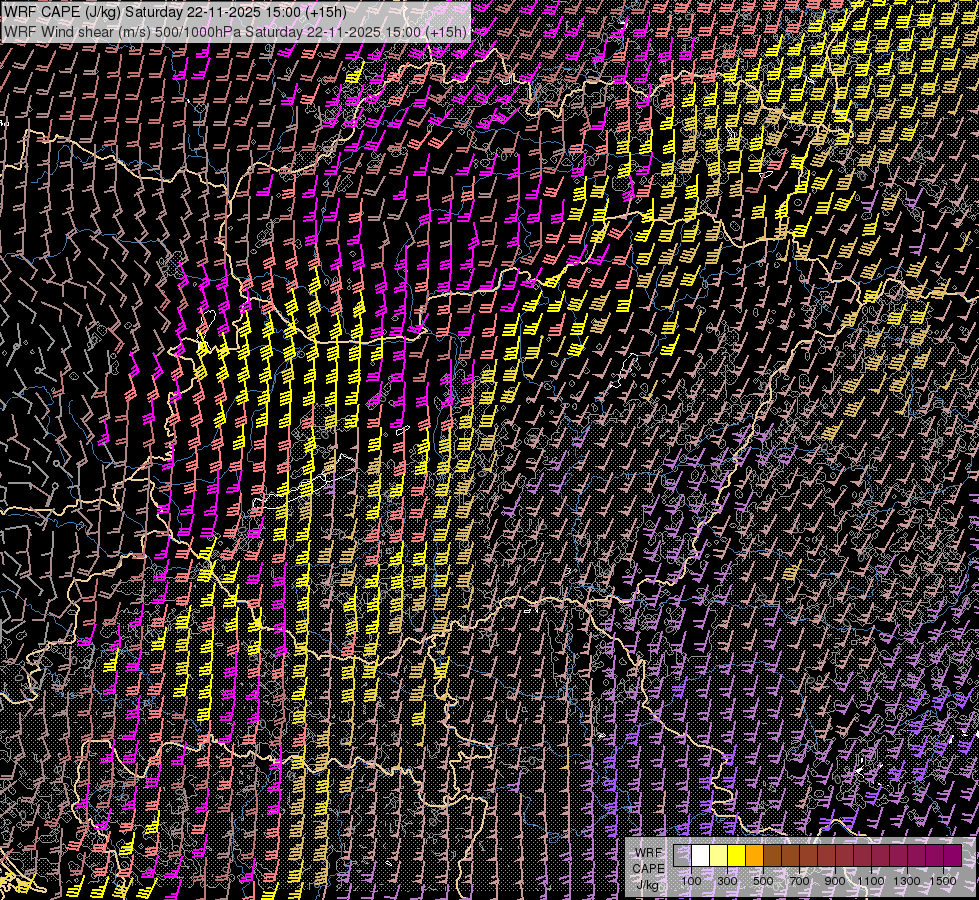Click the '300' legend value
The height and width of the screenshot is (900, 979).
727,881
